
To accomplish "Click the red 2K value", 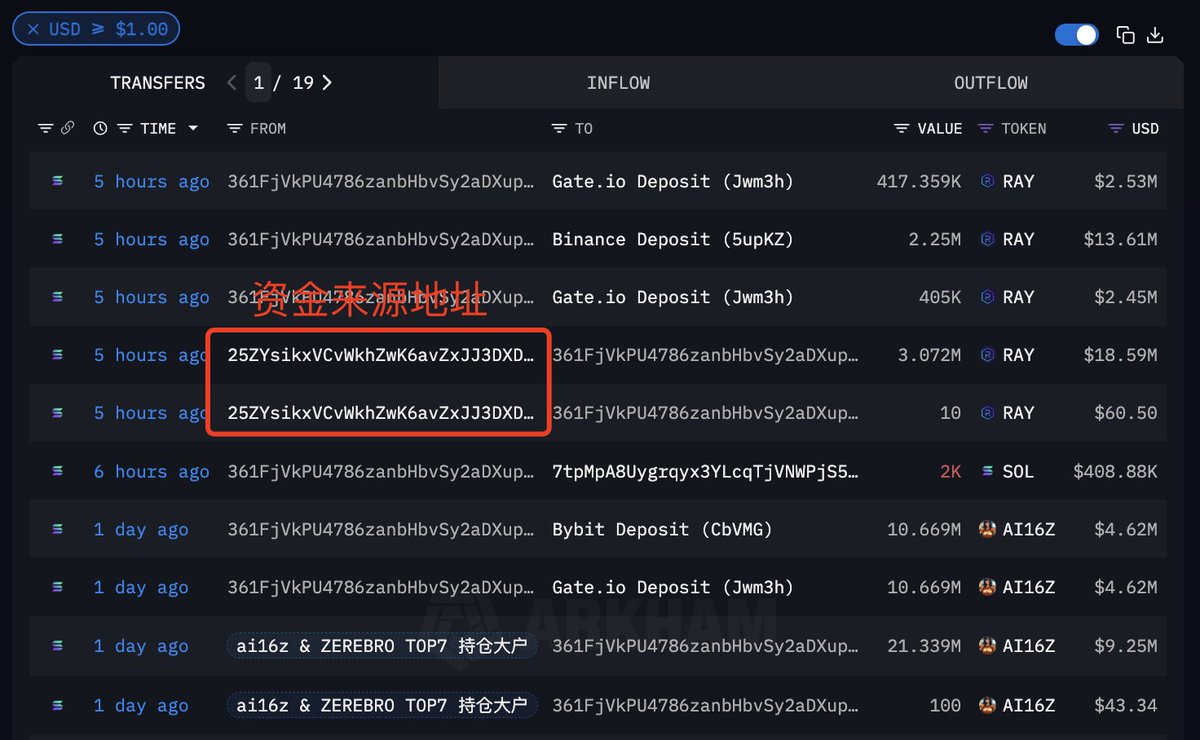I will tap(950, 471).
